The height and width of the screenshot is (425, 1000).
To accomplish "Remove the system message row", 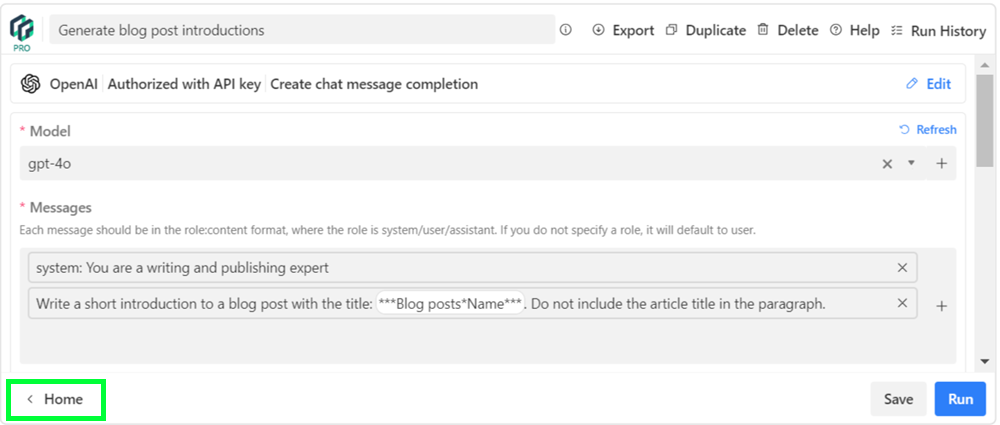I will (902, 268).
